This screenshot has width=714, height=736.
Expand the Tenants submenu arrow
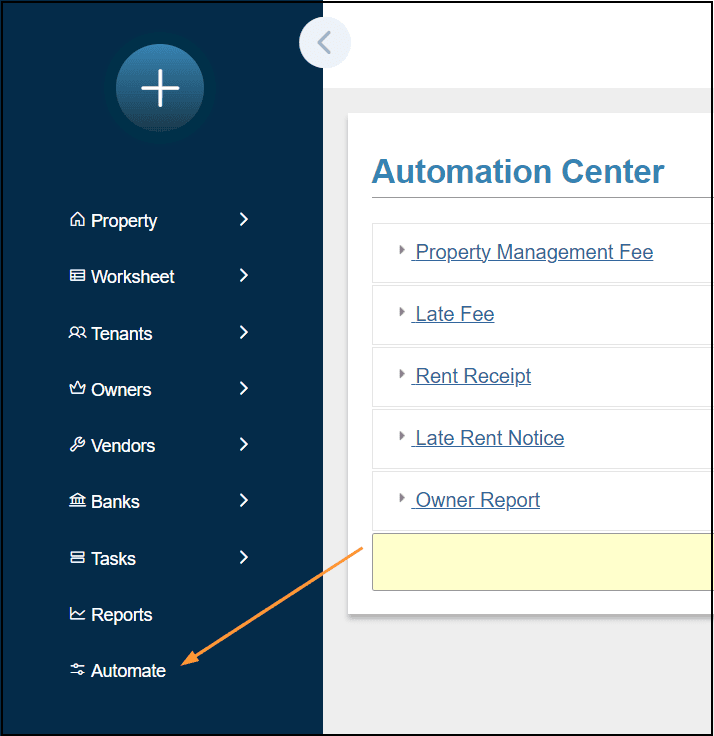(244, 332)
